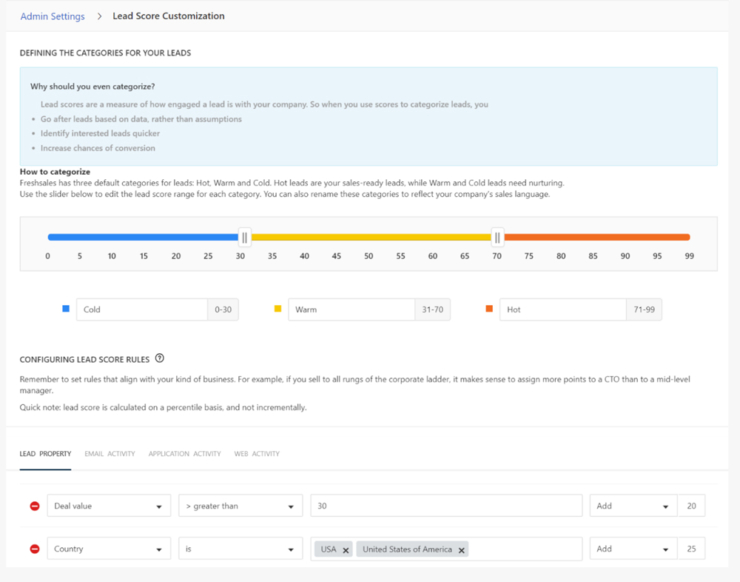The height and width of the screenshot is (582, 740).
Task: Switch to the Web Activity tab
Action: [x=257, y=454]
